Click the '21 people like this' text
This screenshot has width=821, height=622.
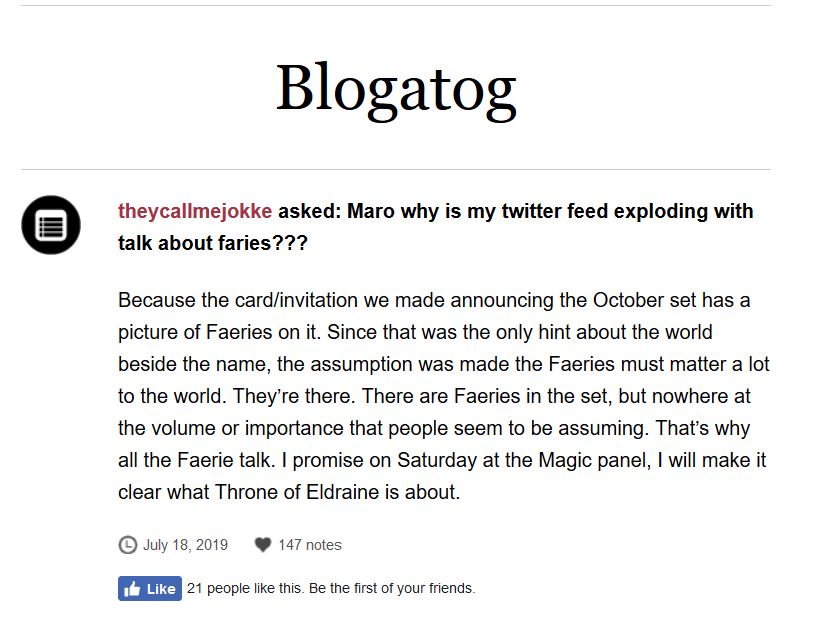246,588
